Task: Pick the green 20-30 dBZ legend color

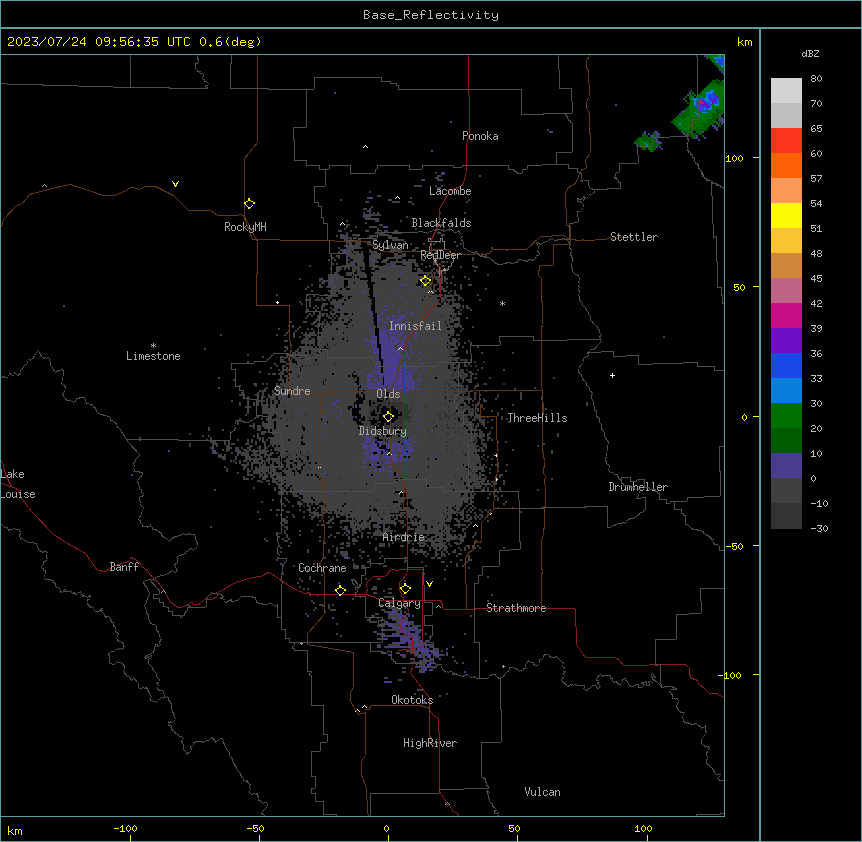Action: coord(786,416)
